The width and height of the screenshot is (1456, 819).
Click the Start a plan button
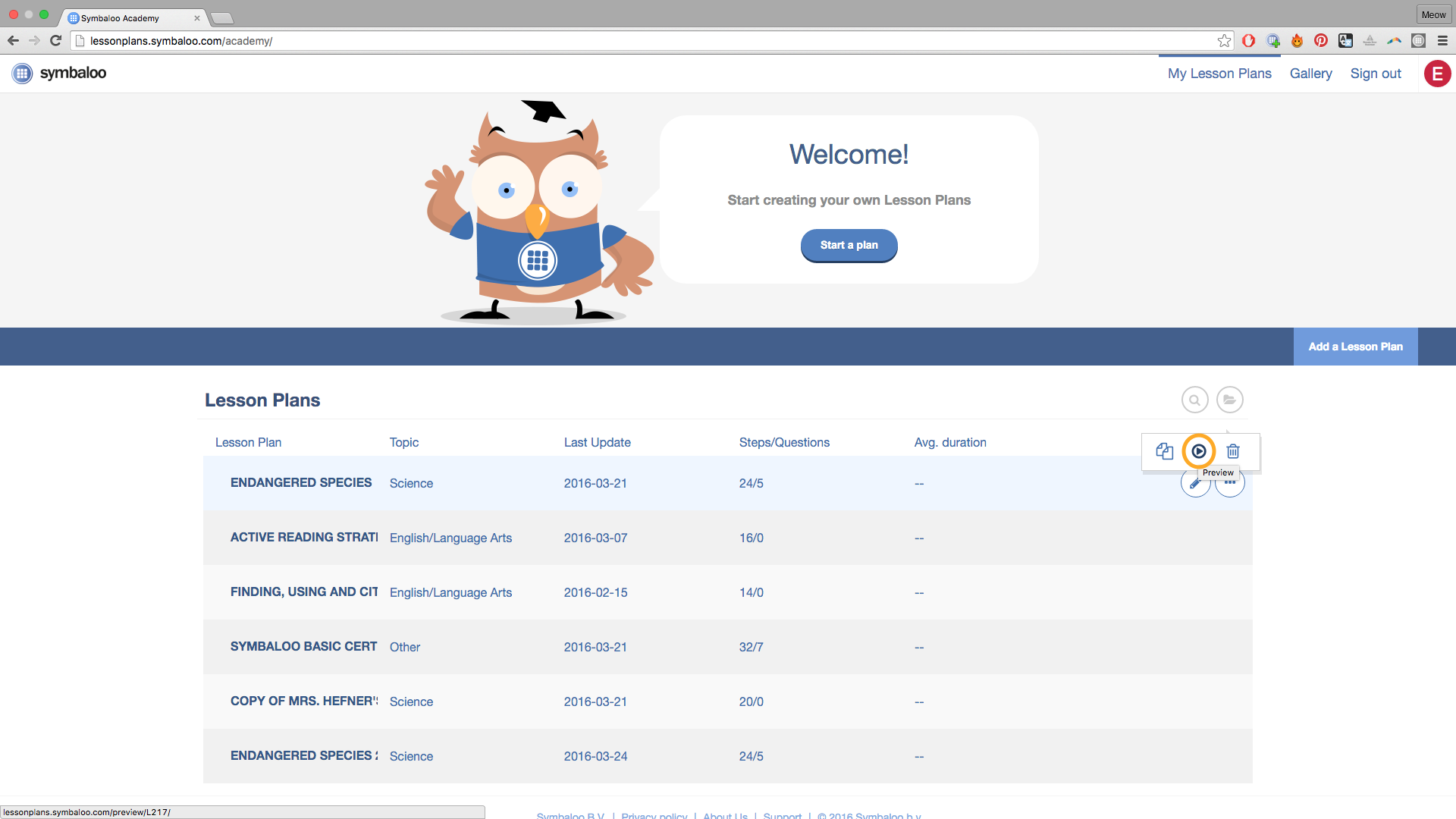[849, 245]
